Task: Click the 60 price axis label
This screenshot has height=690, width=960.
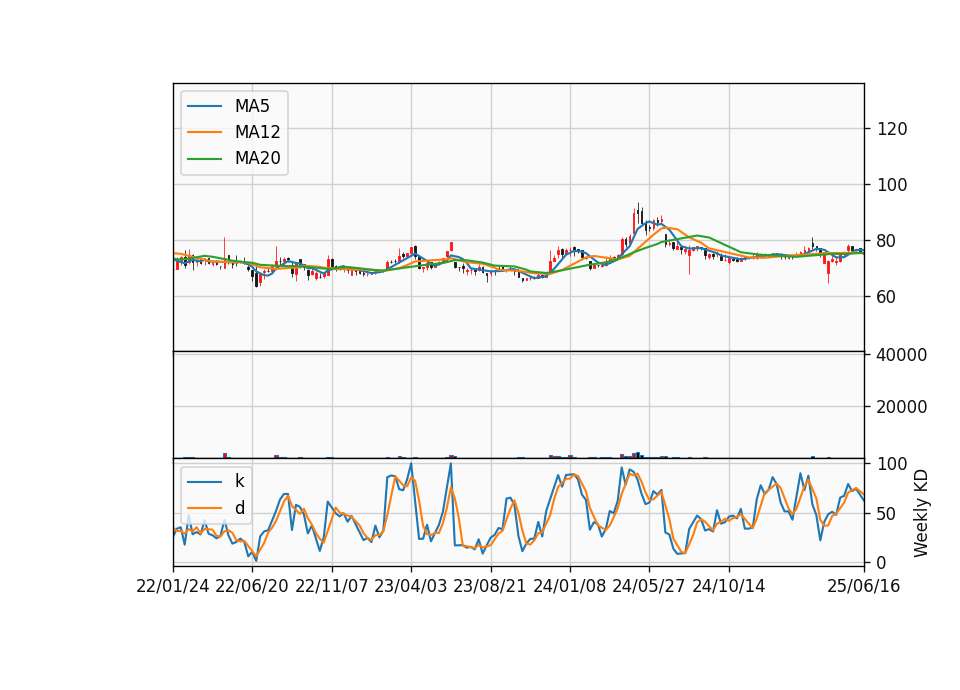Action: point(887,297)
